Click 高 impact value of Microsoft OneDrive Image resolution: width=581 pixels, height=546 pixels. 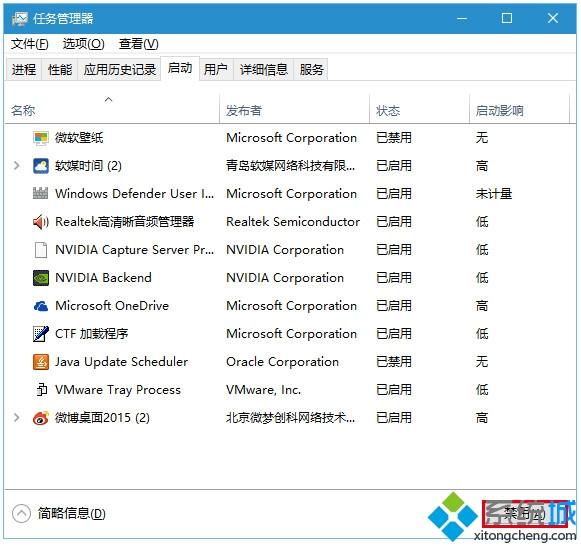point(482,306)
